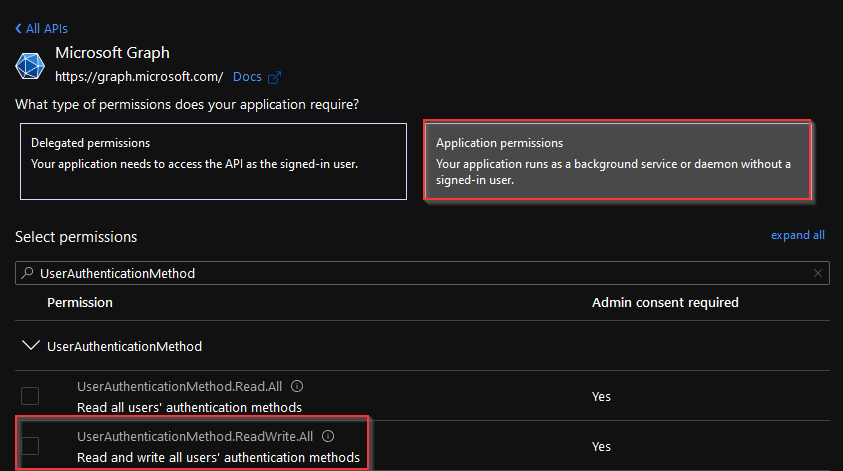Select the Delegated permissions card
Viewport: 843px width, 471px height.
pyautogui.click(x=213, y=161)
